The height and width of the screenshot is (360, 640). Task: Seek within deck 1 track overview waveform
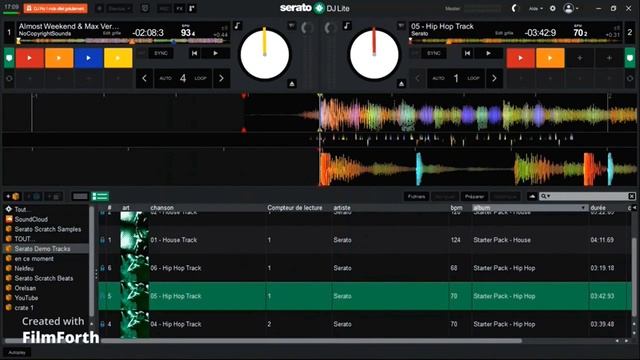pyautogui.click(x=123, y=41)
